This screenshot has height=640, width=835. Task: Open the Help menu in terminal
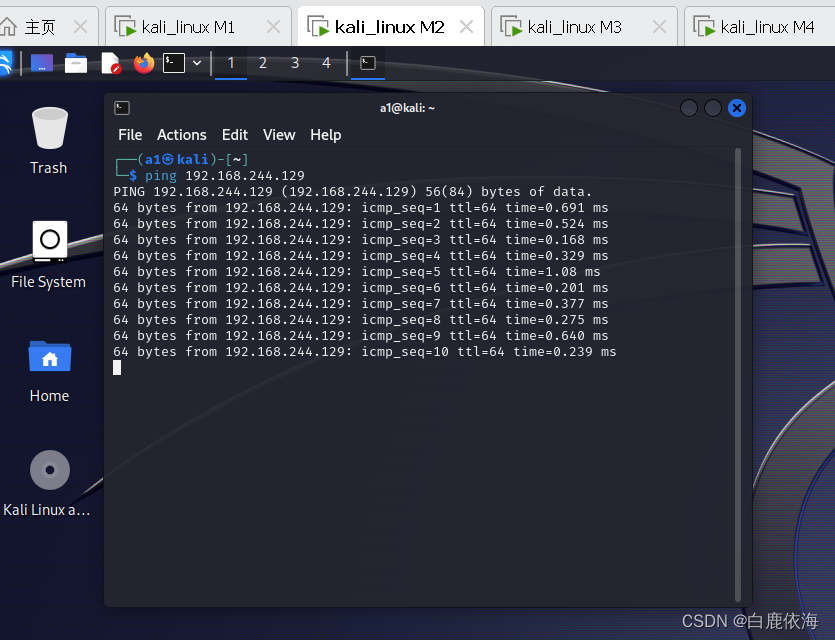325,135
